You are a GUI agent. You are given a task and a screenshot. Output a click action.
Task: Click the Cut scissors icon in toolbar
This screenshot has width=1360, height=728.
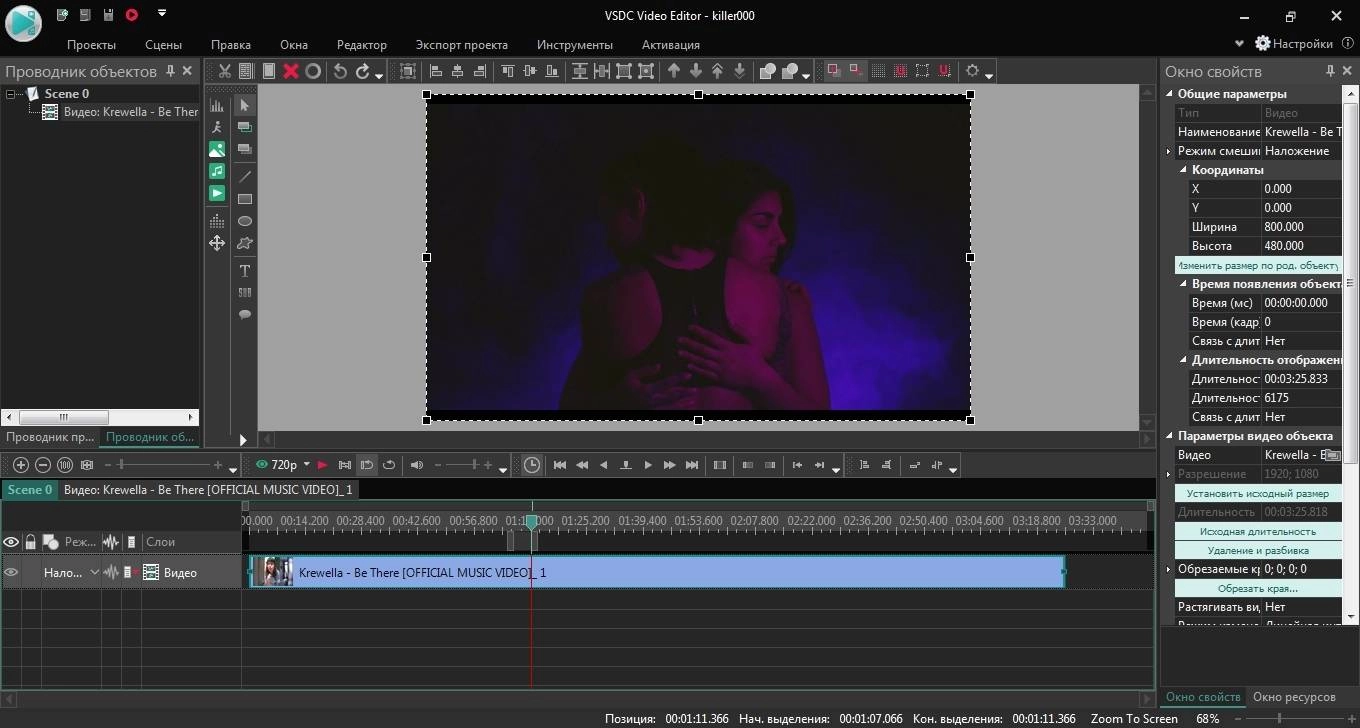click(224, 71)
